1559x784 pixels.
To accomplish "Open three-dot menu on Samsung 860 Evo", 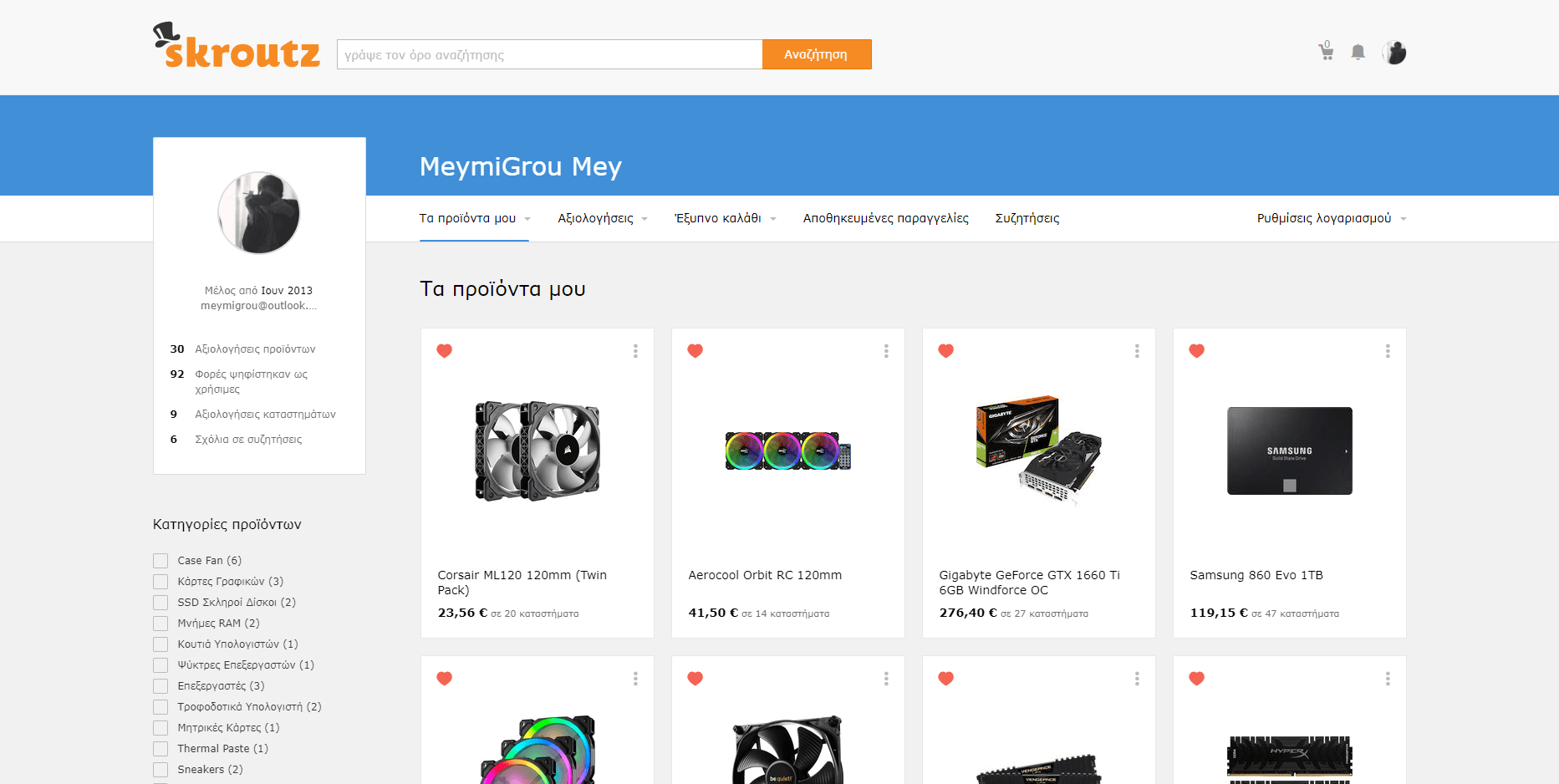I will pos(1388,351).
